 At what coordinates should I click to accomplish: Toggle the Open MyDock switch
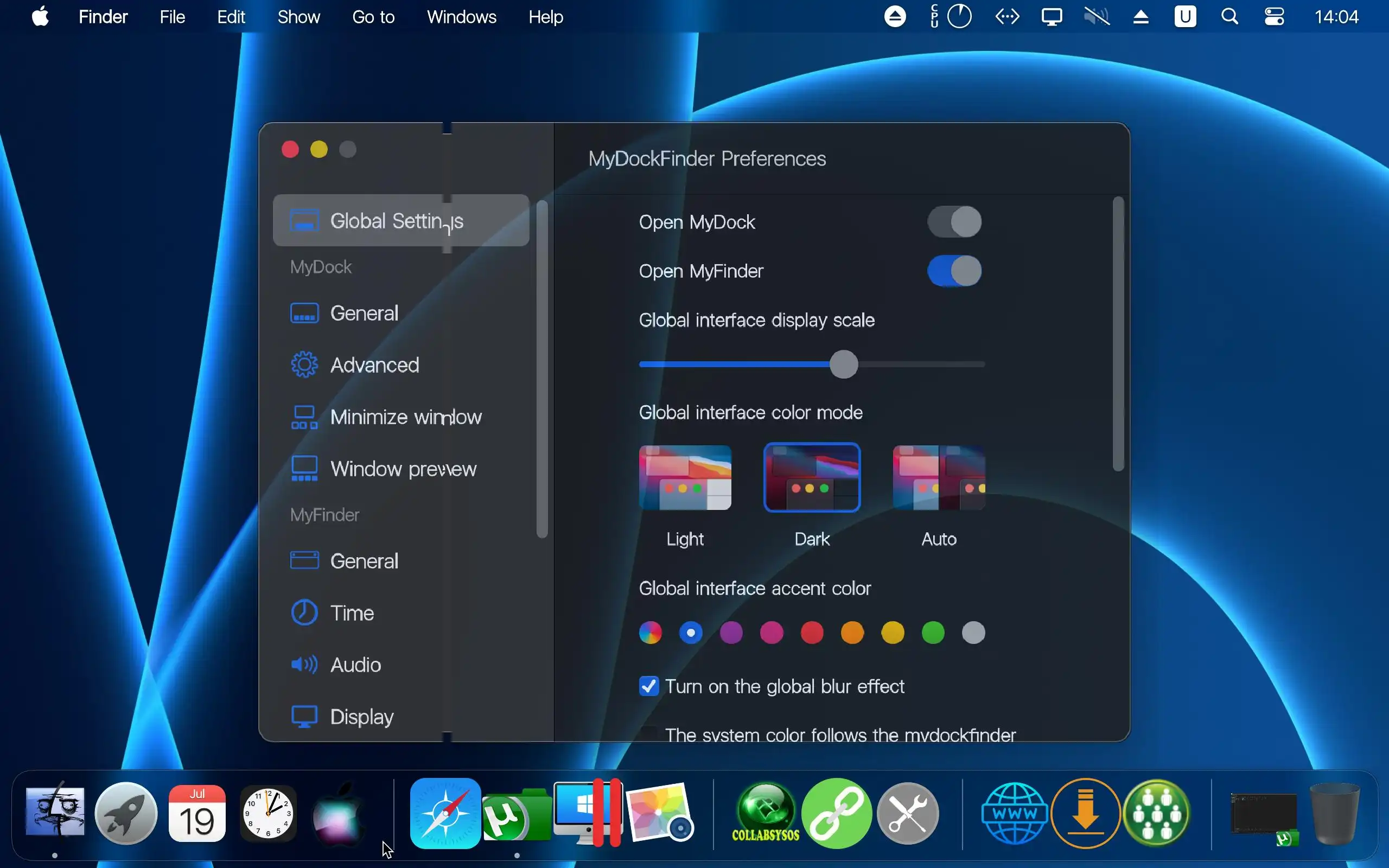coord(954,221)
